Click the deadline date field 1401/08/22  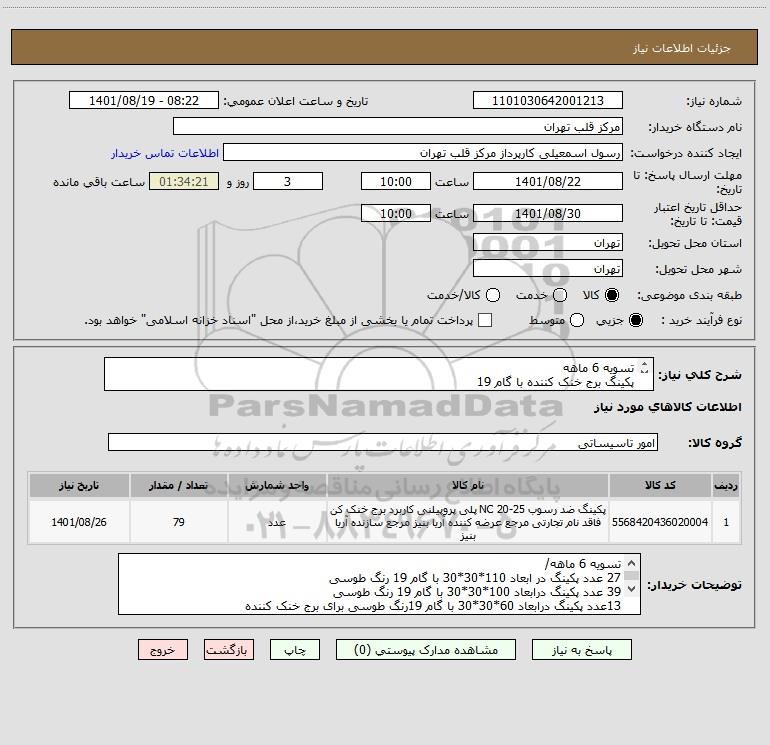548,181
